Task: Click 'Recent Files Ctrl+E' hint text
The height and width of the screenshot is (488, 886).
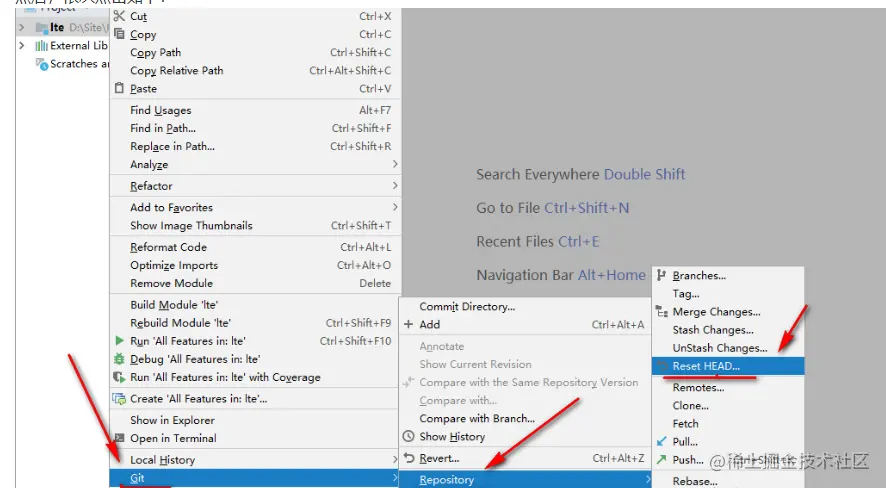Action: pyautogui.click(x=537, y=242)
